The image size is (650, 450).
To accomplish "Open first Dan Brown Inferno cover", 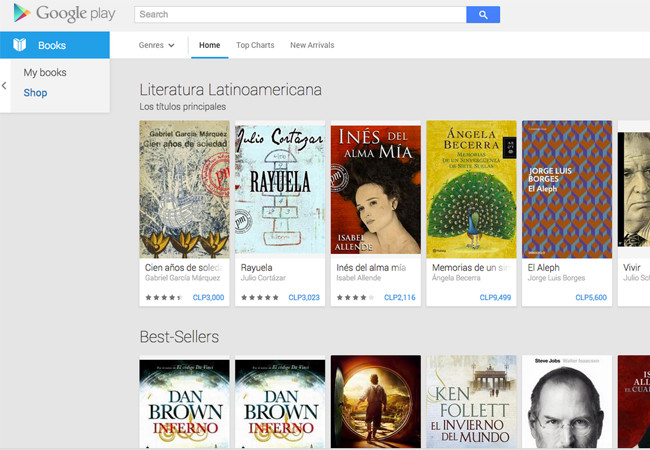I will [x=184, y=402].
